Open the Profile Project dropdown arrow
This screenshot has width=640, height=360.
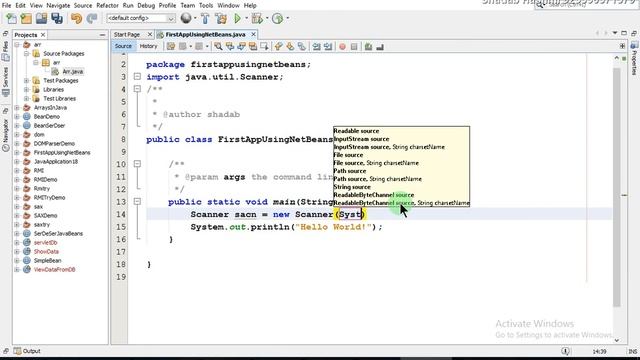point(287,18)
